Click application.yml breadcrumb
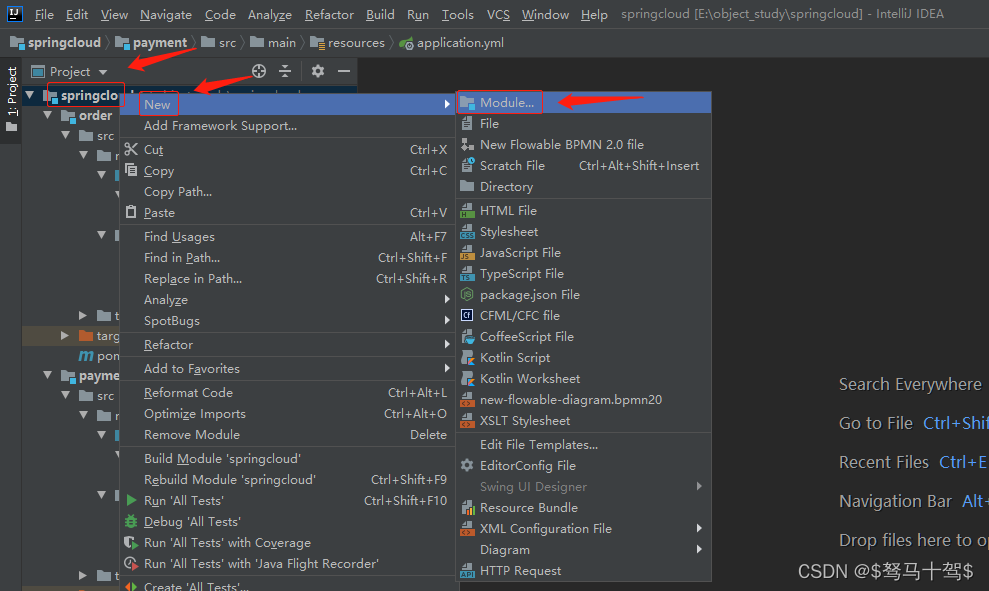The image size is (989, 591). click(452, 43)
